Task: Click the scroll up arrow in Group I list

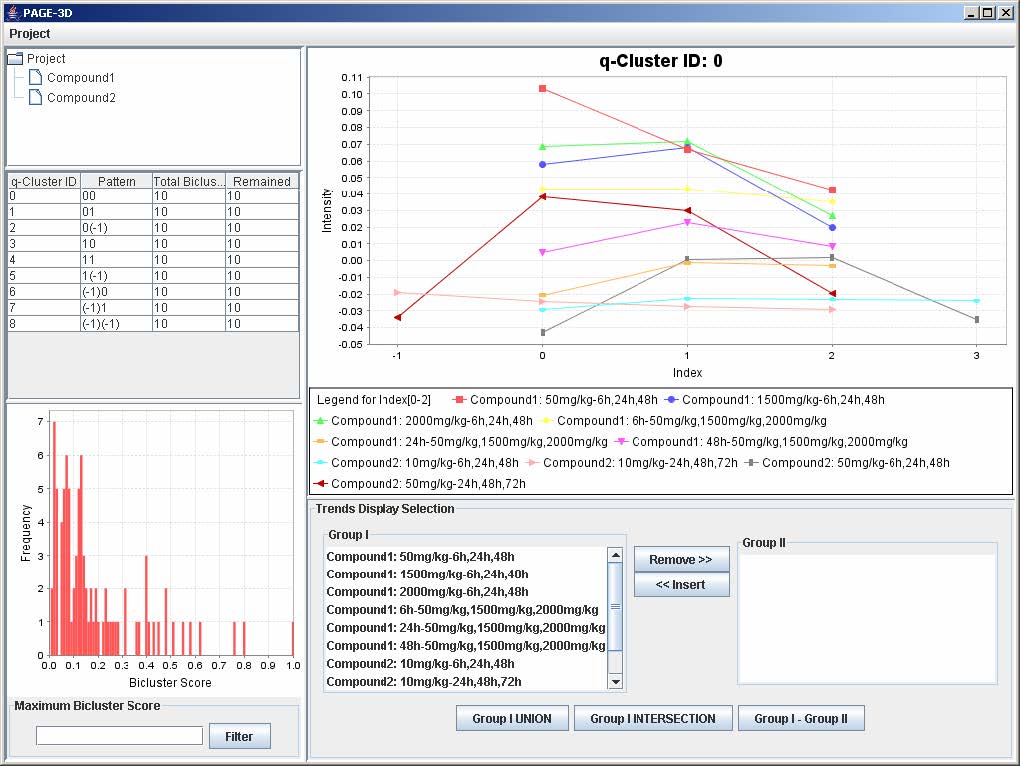Action: click(x=615, y=556)
